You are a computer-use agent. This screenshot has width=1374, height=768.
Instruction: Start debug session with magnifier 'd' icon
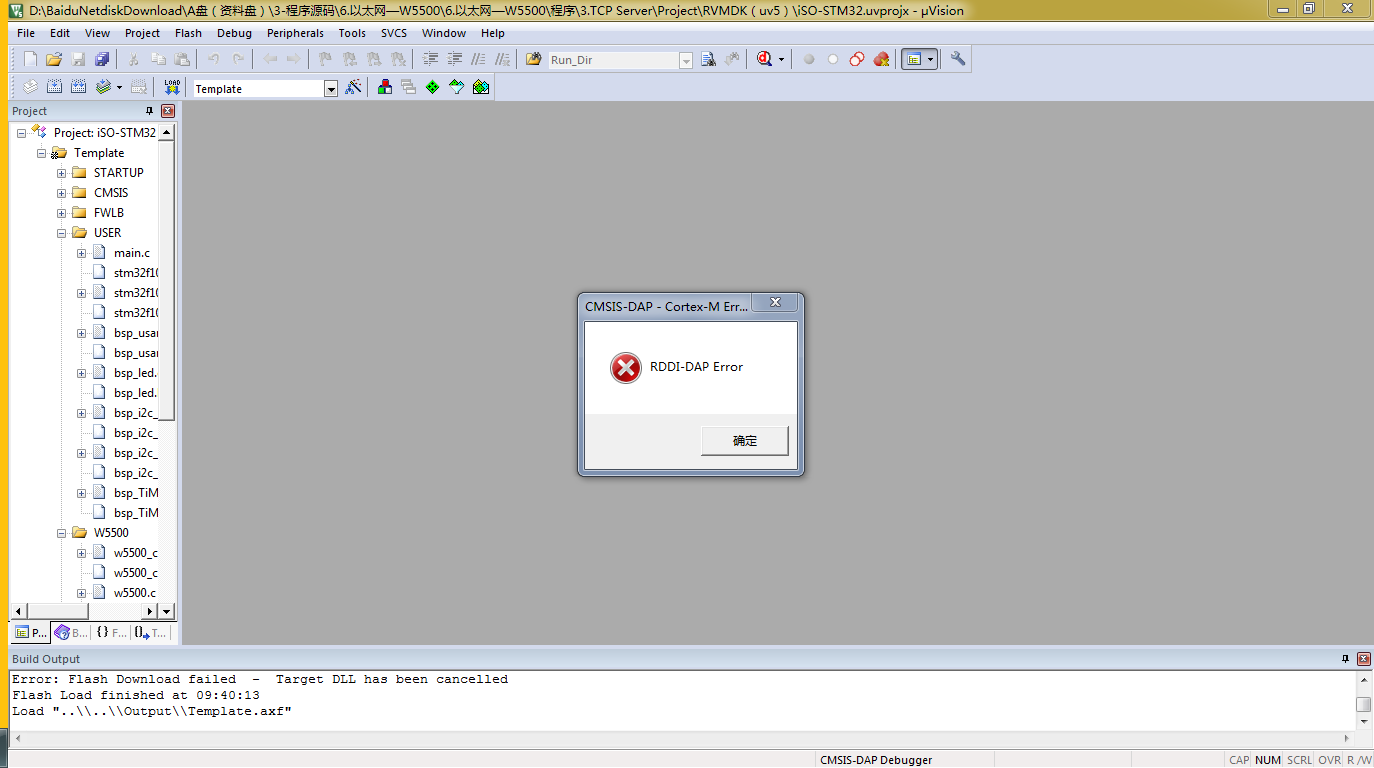click(x=765, y=60)
